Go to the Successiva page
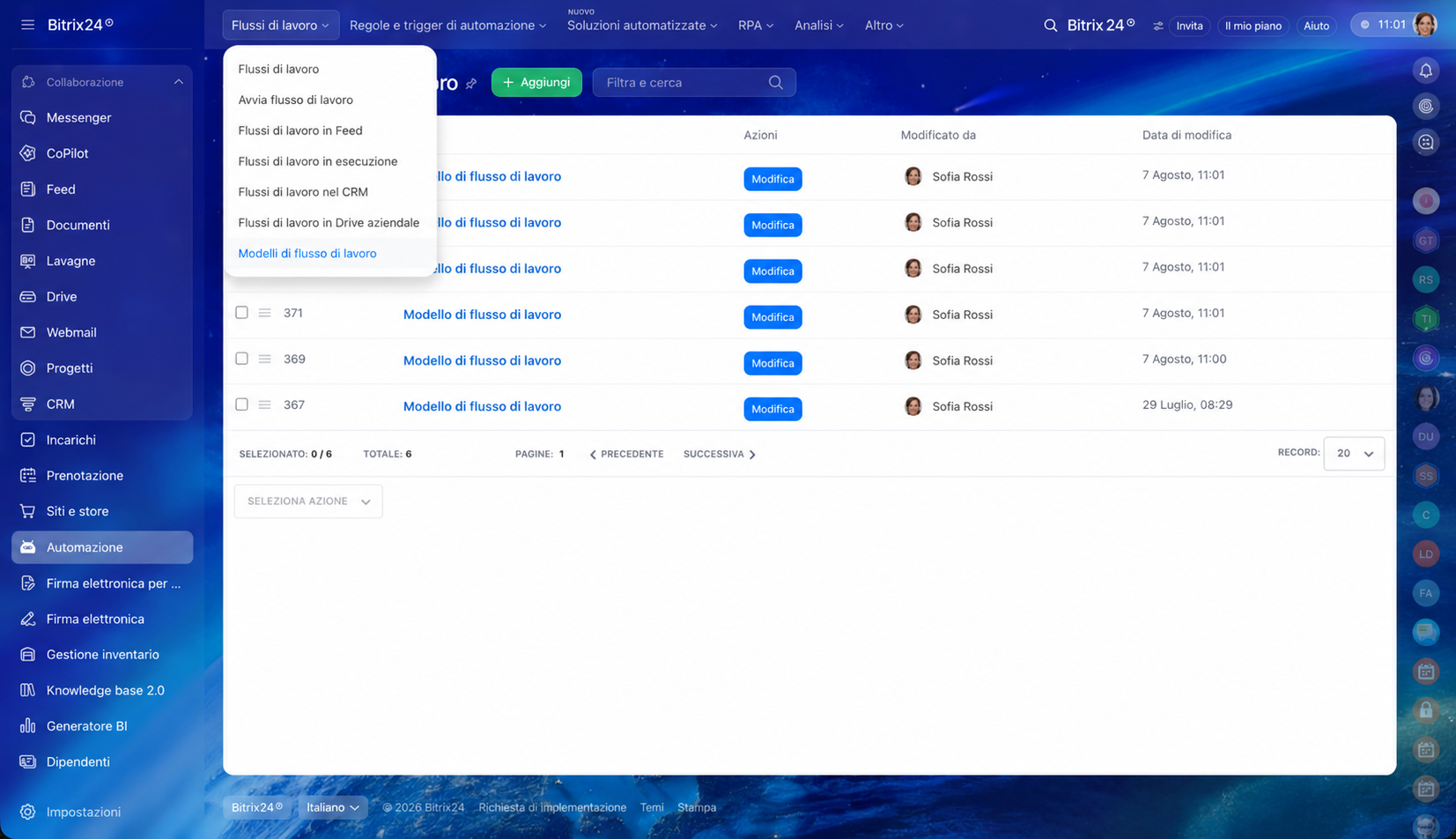 click(720, 455)
